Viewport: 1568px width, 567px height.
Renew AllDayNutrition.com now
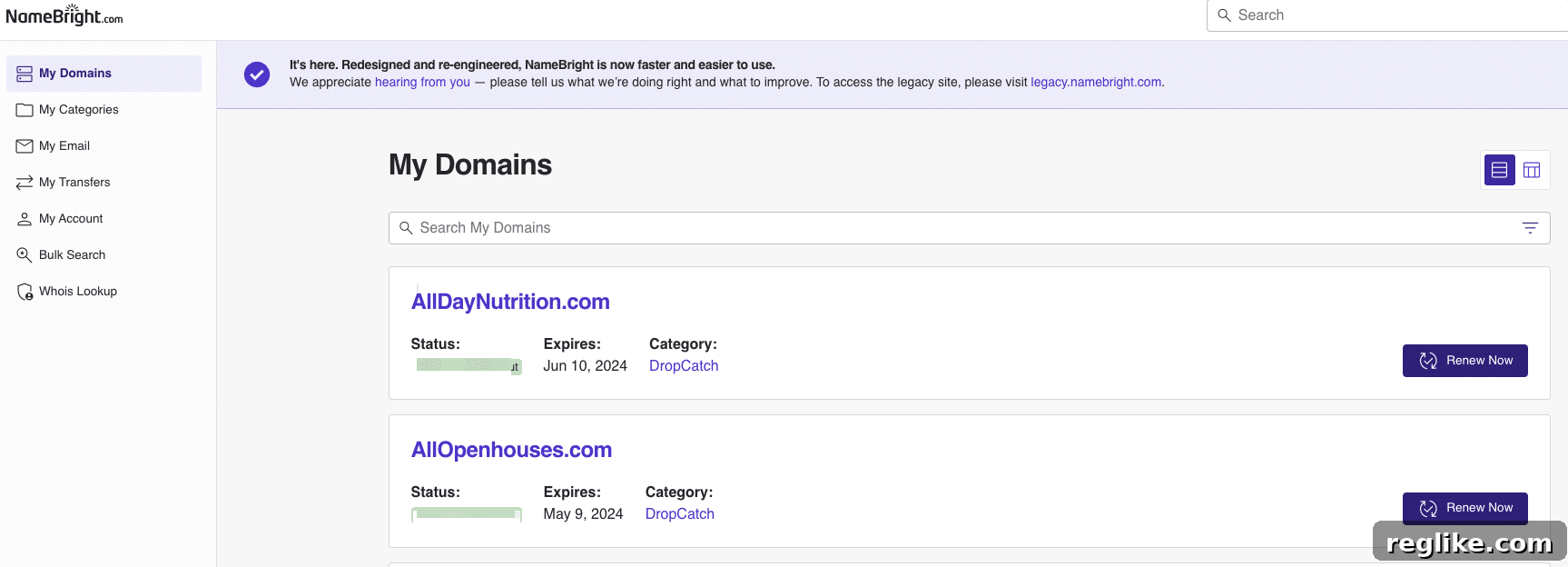[x=1464, y=361]
